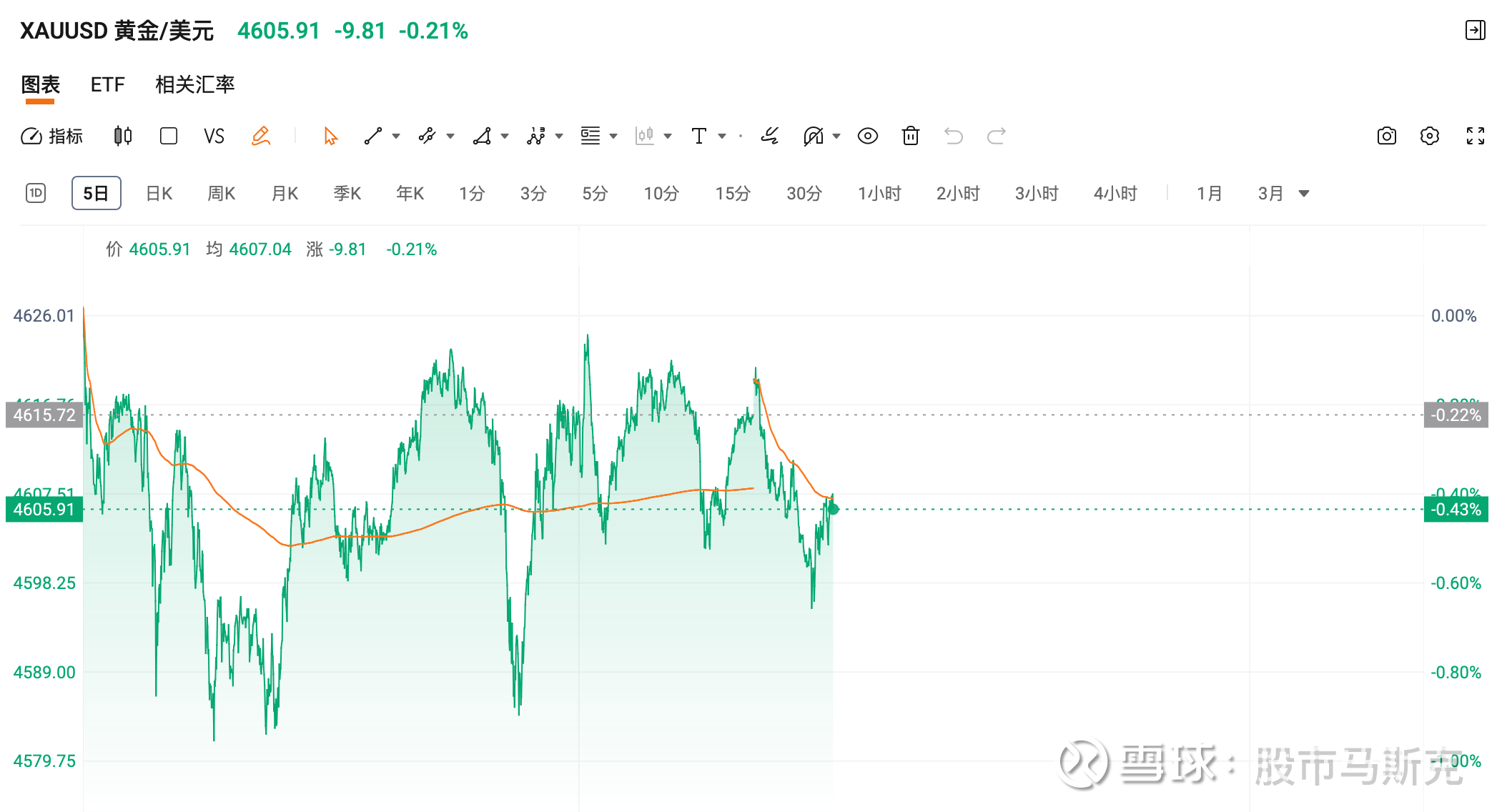Toggle the 1D view icon
1507x812 pixels.
[36, 193]
